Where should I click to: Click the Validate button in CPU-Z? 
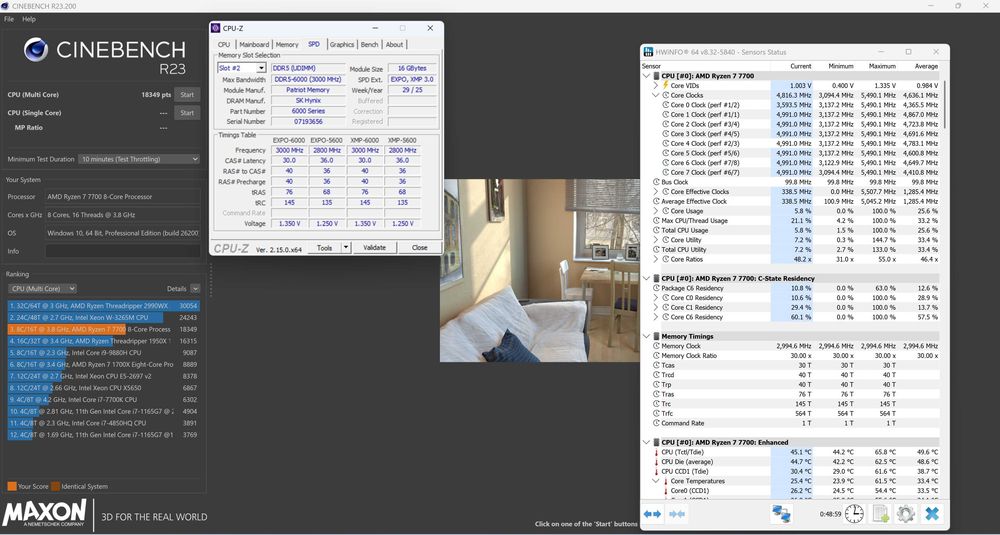click(374, 247)
